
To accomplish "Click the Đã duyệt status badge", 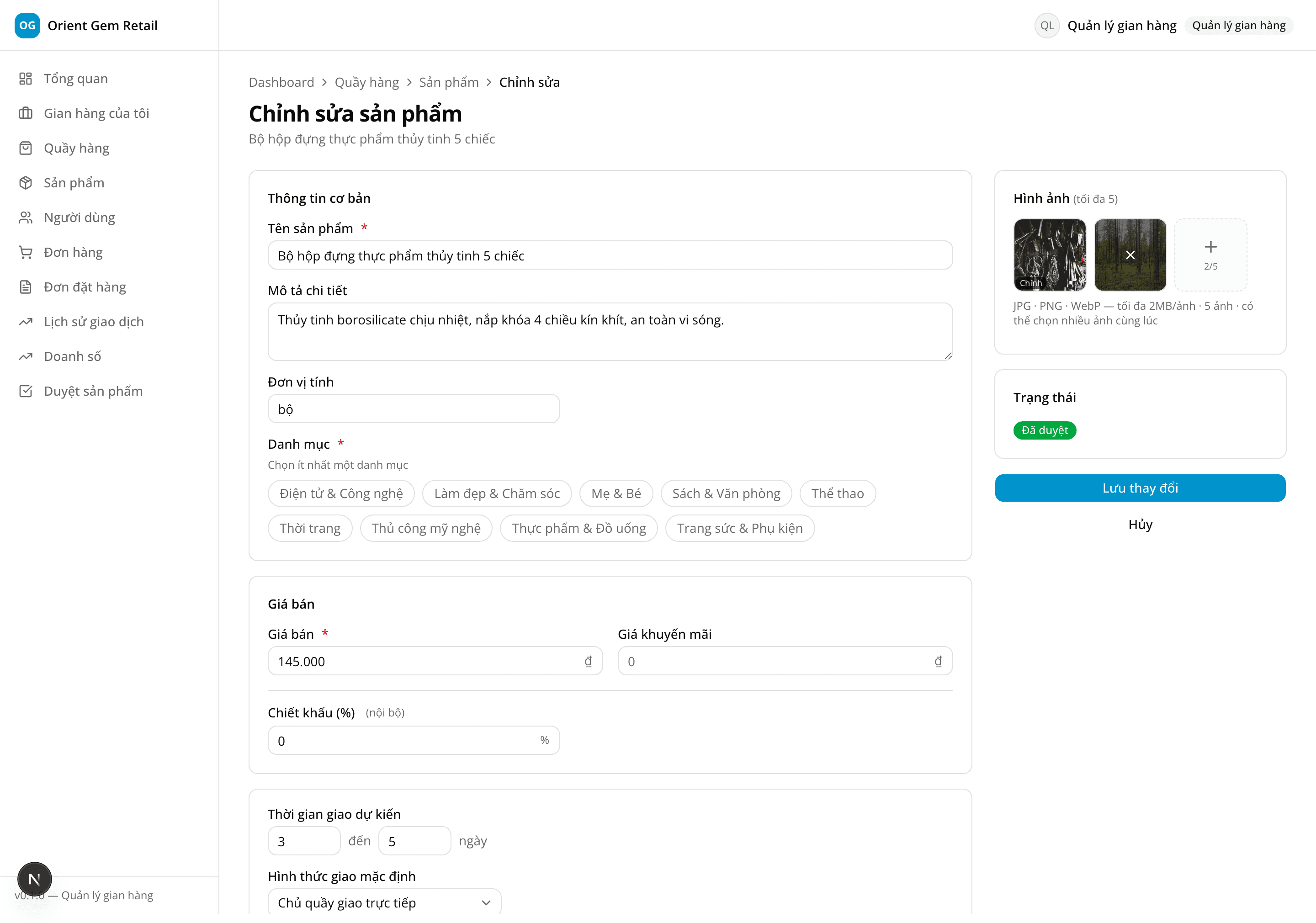I will (1044, 430).
